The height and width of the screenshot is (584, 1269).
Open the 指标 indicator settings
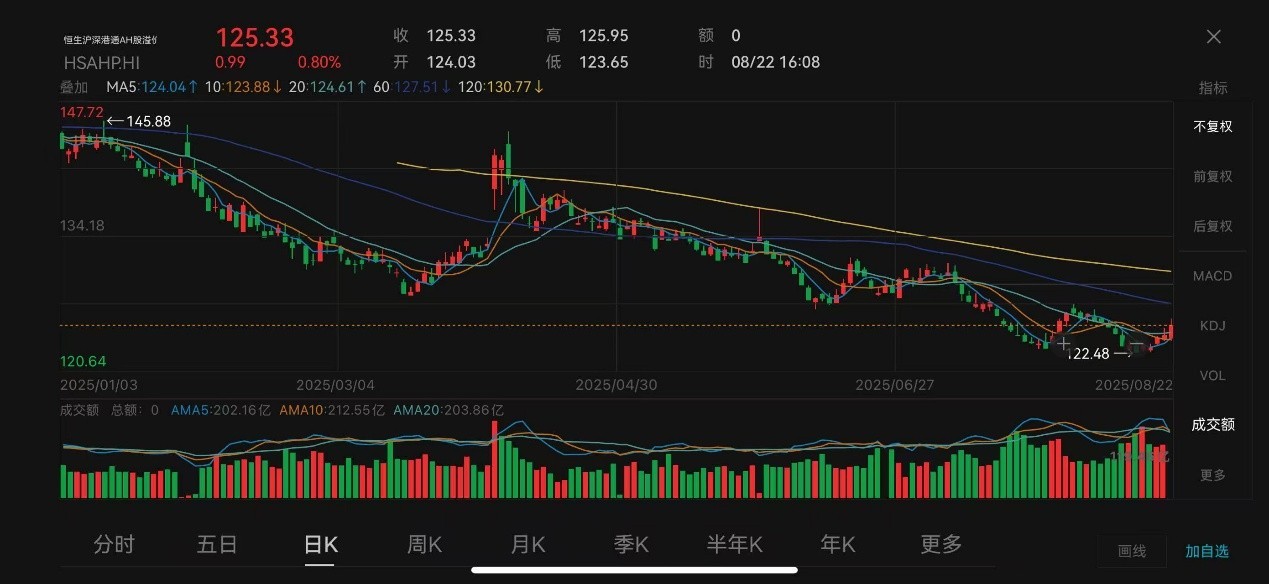(1212, 88)
